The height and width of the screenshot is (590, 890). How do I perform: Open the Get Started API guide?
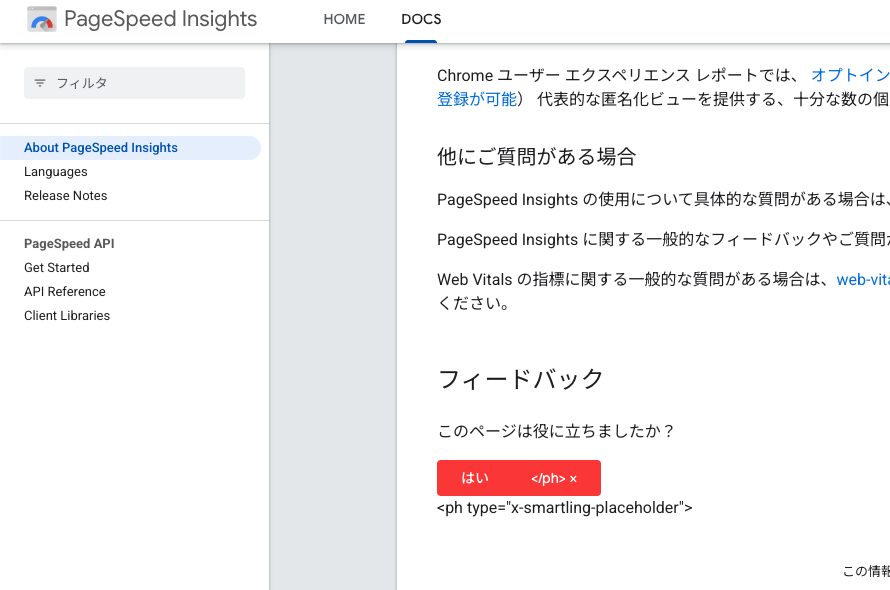point(57,267)
